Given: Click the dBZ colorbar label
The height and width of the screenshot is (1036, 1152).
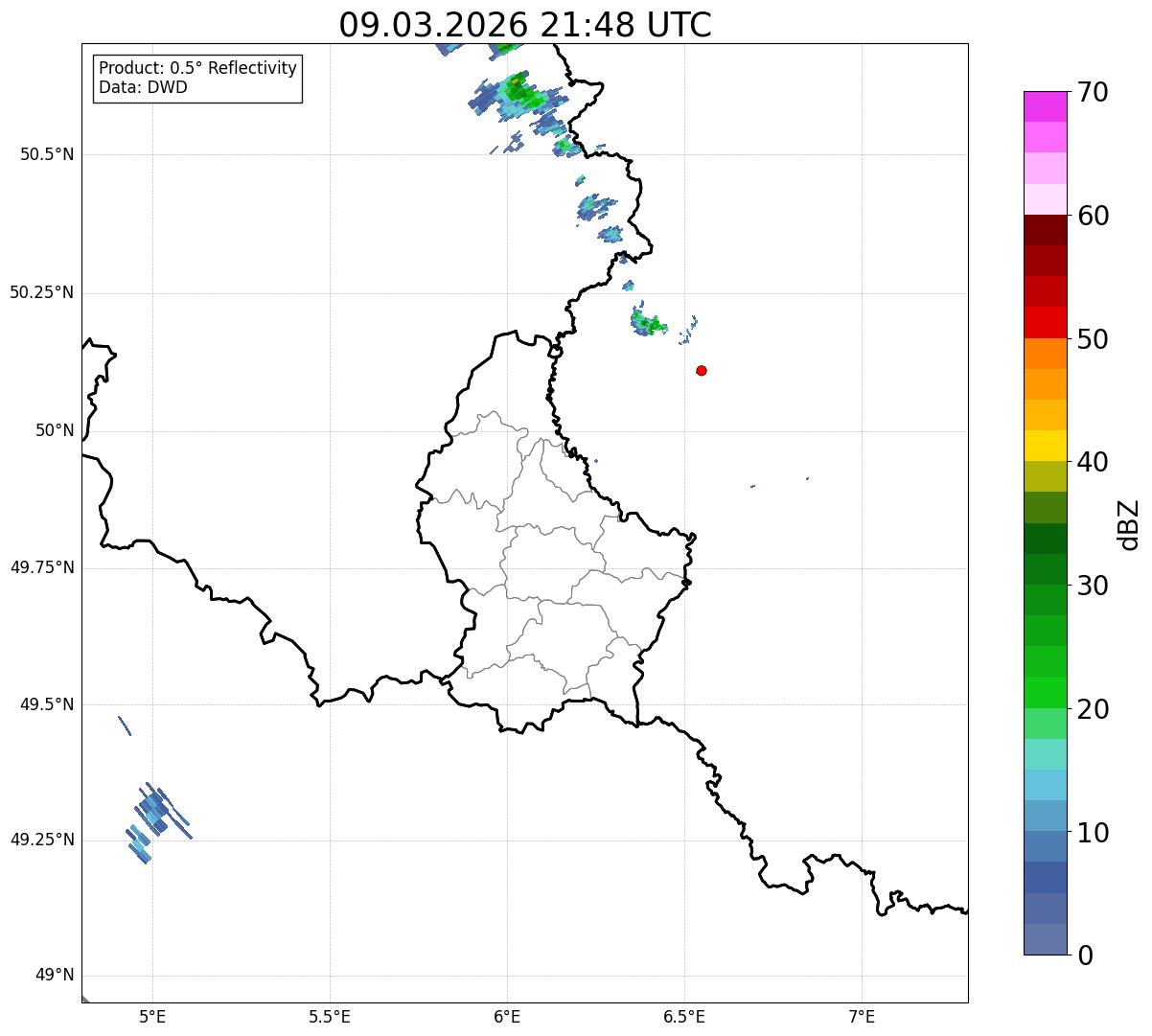Looking at the screenshot, I should coord(1130,524).
